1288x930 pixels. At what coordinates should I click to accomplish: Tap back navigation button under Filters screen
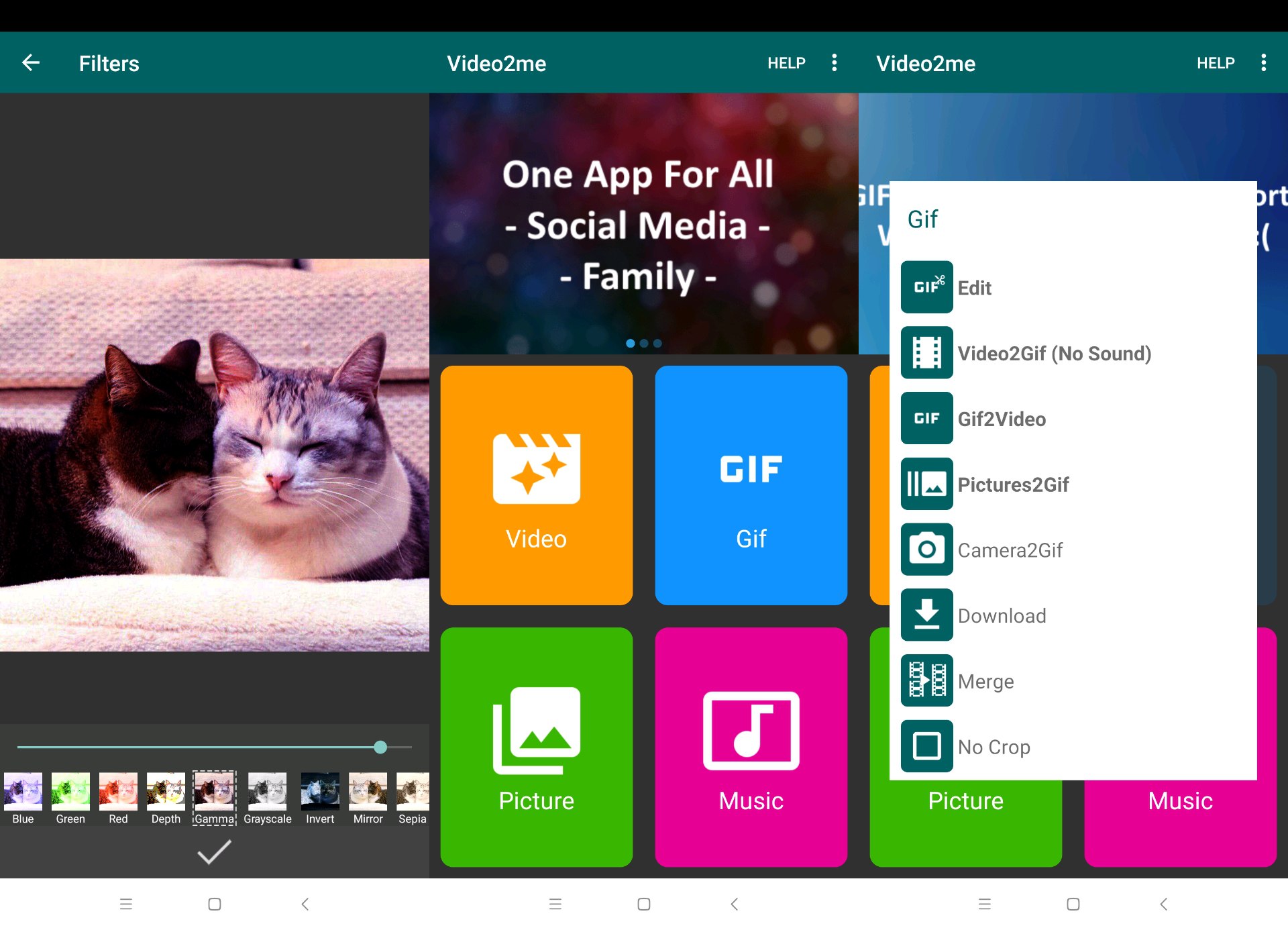(305, 904)
